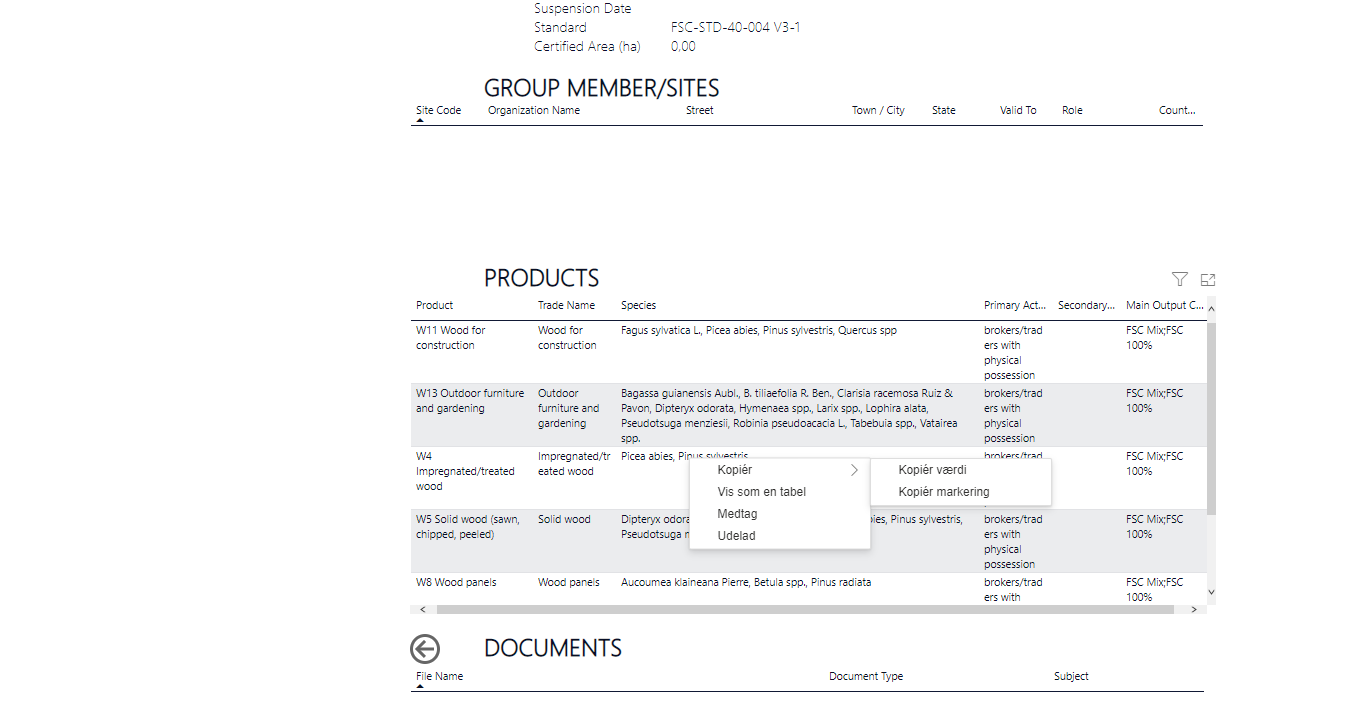This screenshot has height=713, width=1355.
Task: Expand the Kopiér submenu chevron
Action: click(854, 470)
